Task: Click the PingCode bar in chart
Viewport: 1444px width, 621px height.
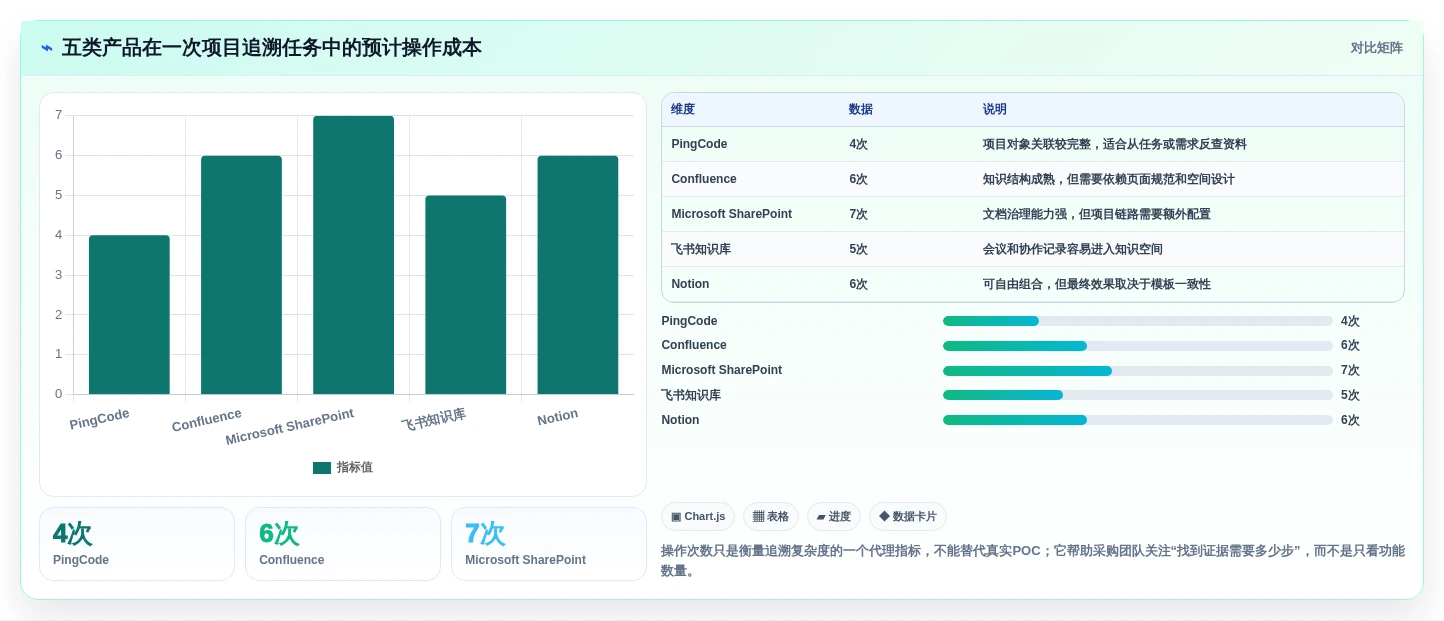Action: [x=129, y=315]
